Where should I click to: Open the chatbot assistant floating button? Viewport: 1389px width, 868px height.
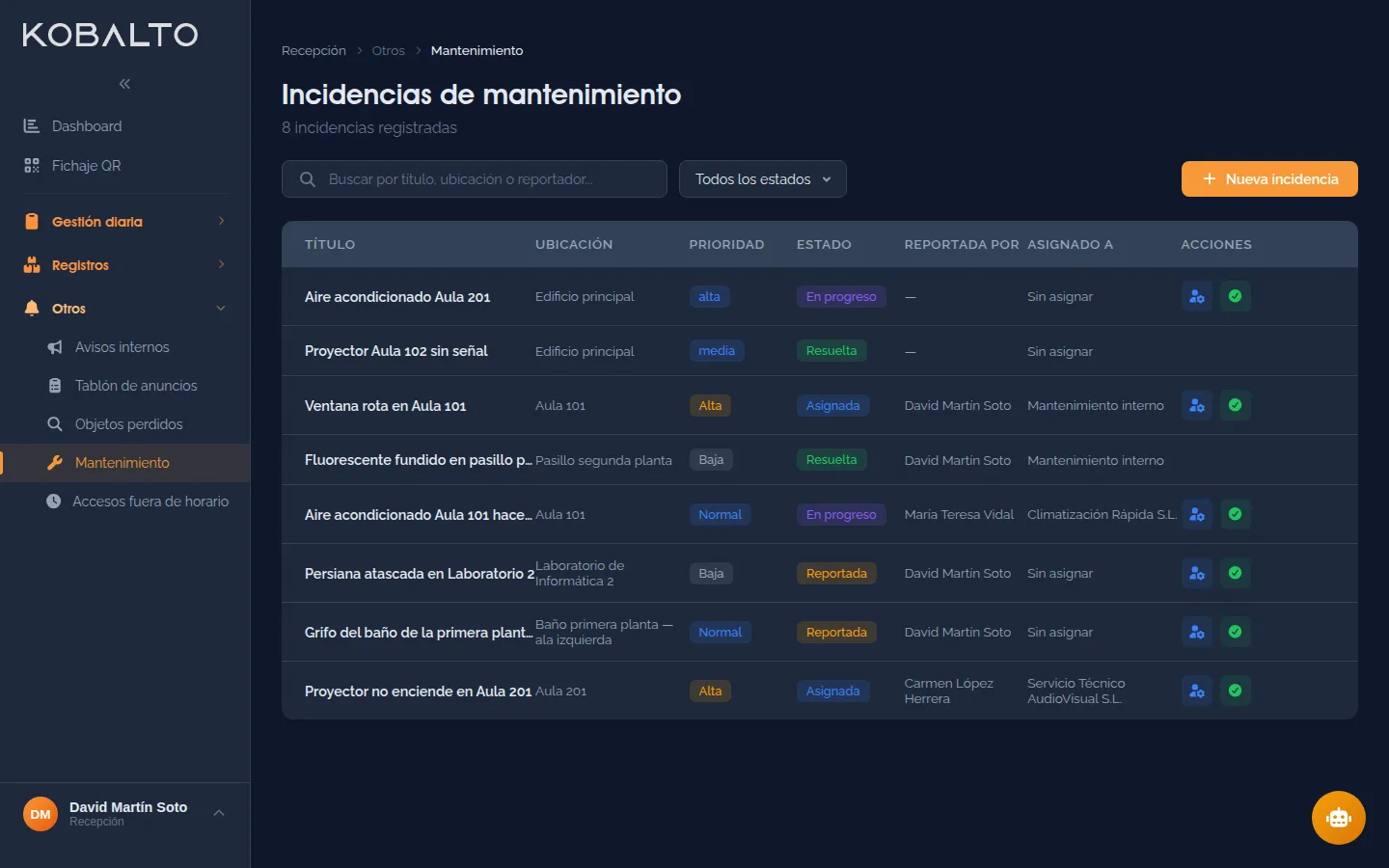[x=1339, y=818]
